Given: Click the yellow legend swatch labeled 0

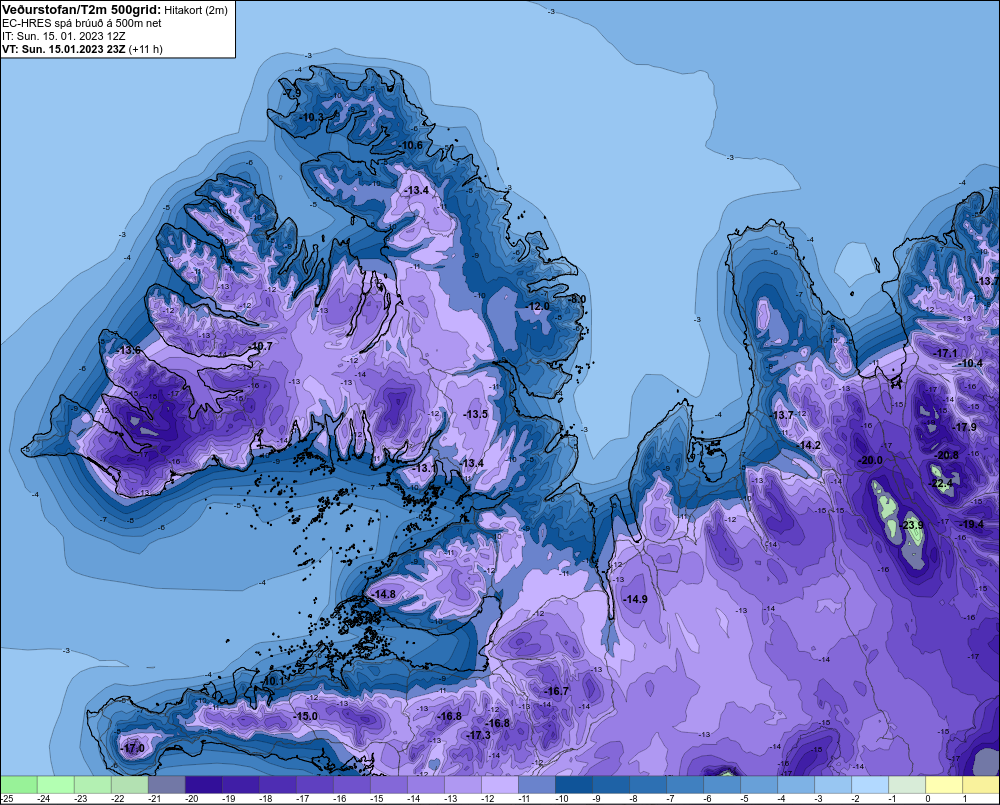Looking at the screenshot, I should click(943, 785).
